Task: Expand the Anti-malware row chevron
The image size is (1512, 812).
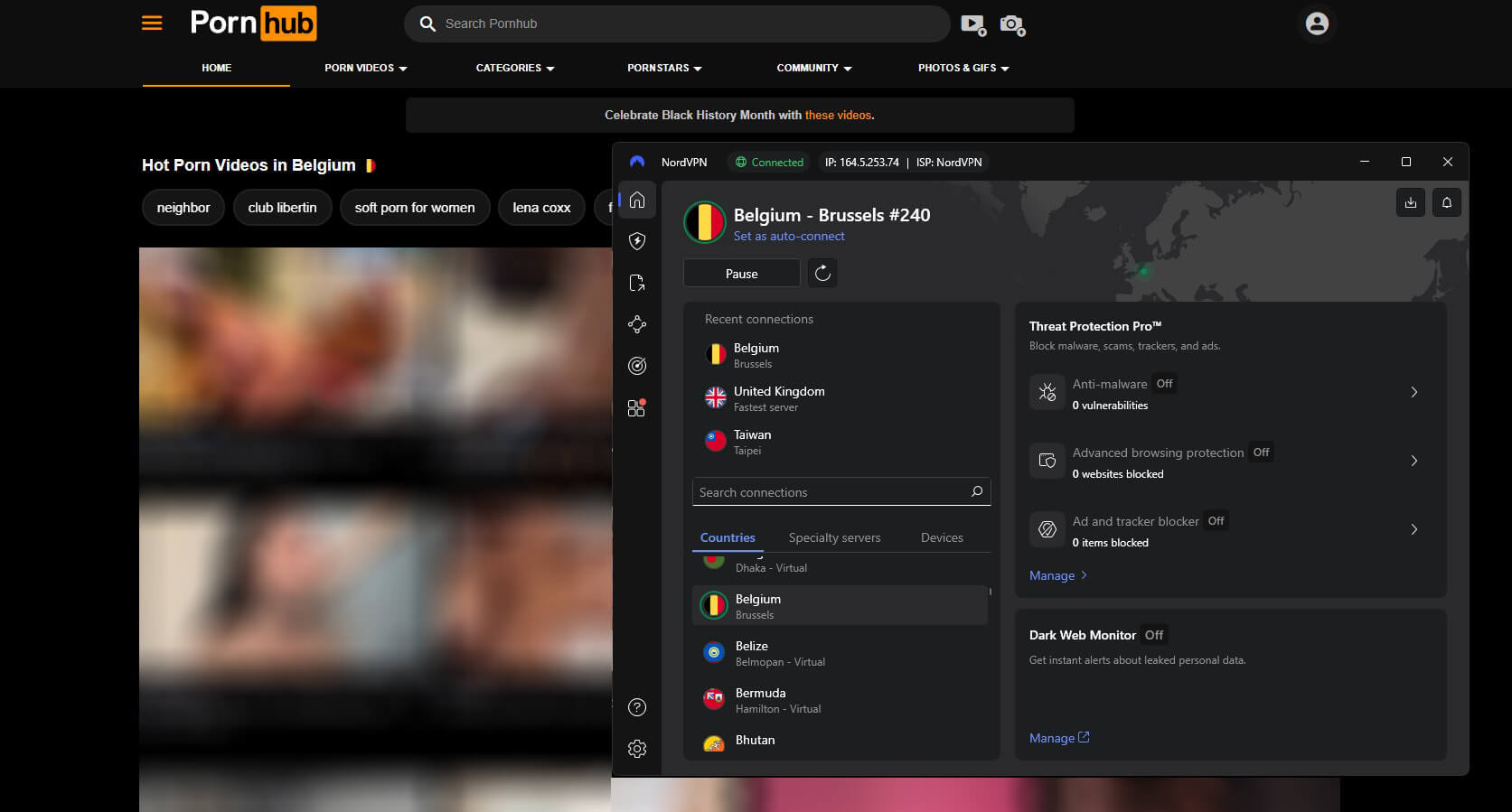Action: coord(1414,392)
